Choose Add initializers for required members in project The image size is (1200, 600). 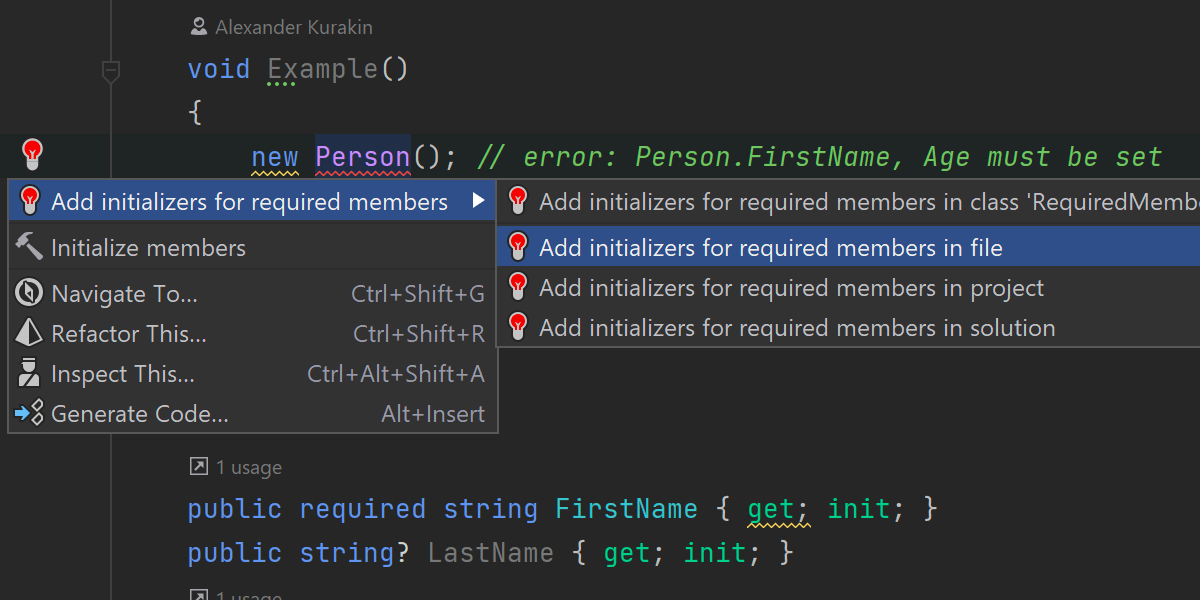[x=790, y=288]
